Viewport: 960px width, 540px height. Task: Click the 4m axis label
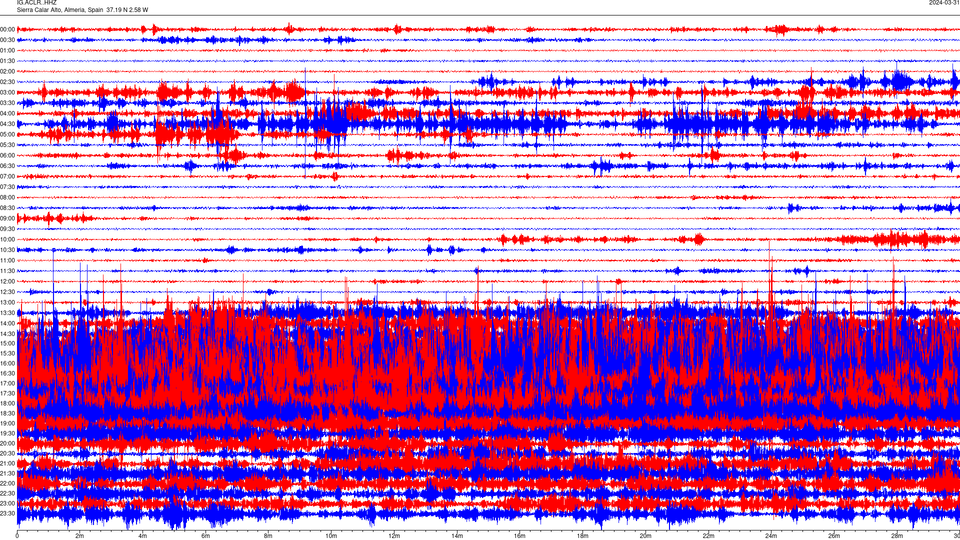(x=143, y=536)
